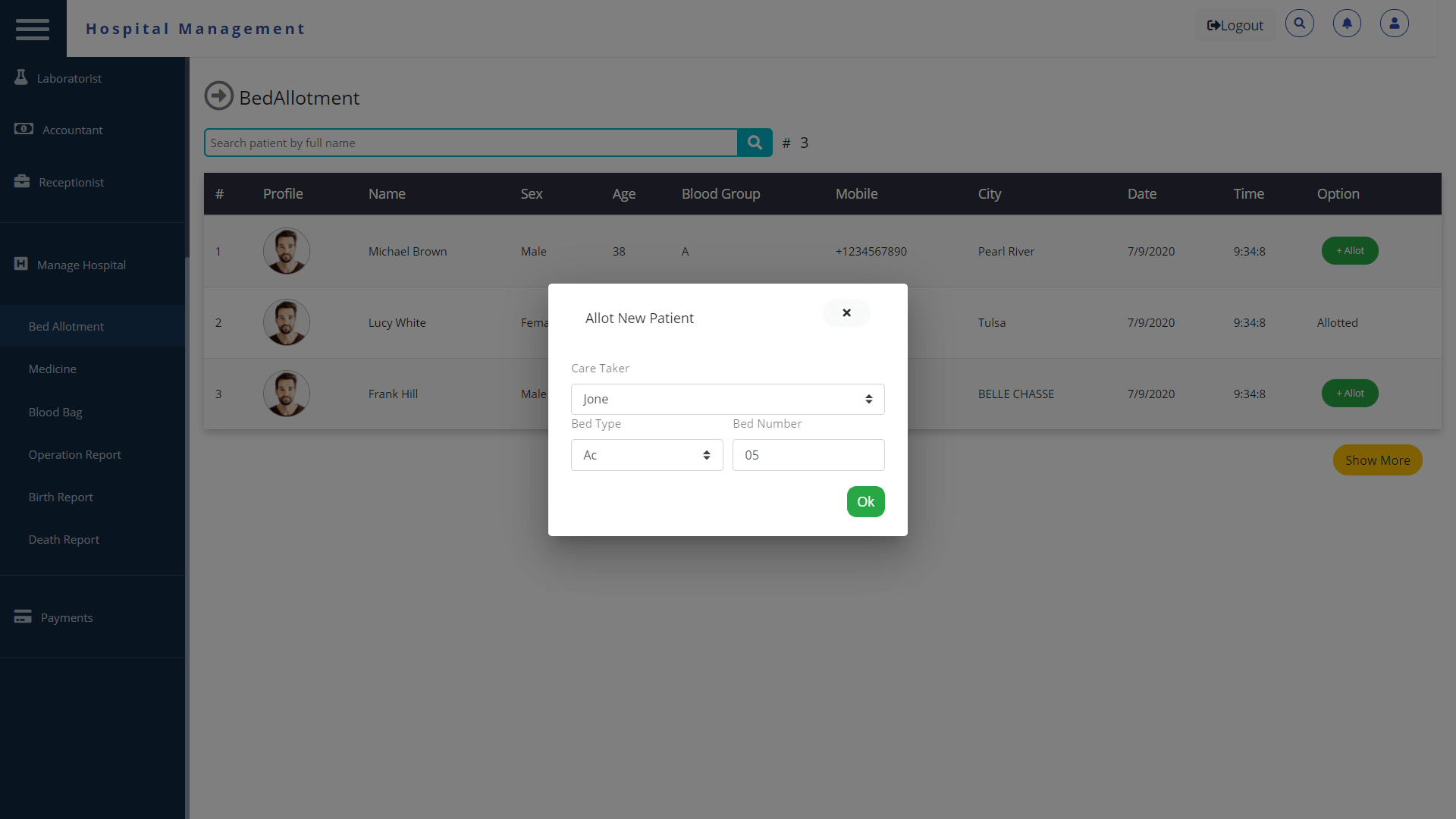Click the Payments card icon
The width and height of the screenshot is (1456, 819).
point(23,617)
